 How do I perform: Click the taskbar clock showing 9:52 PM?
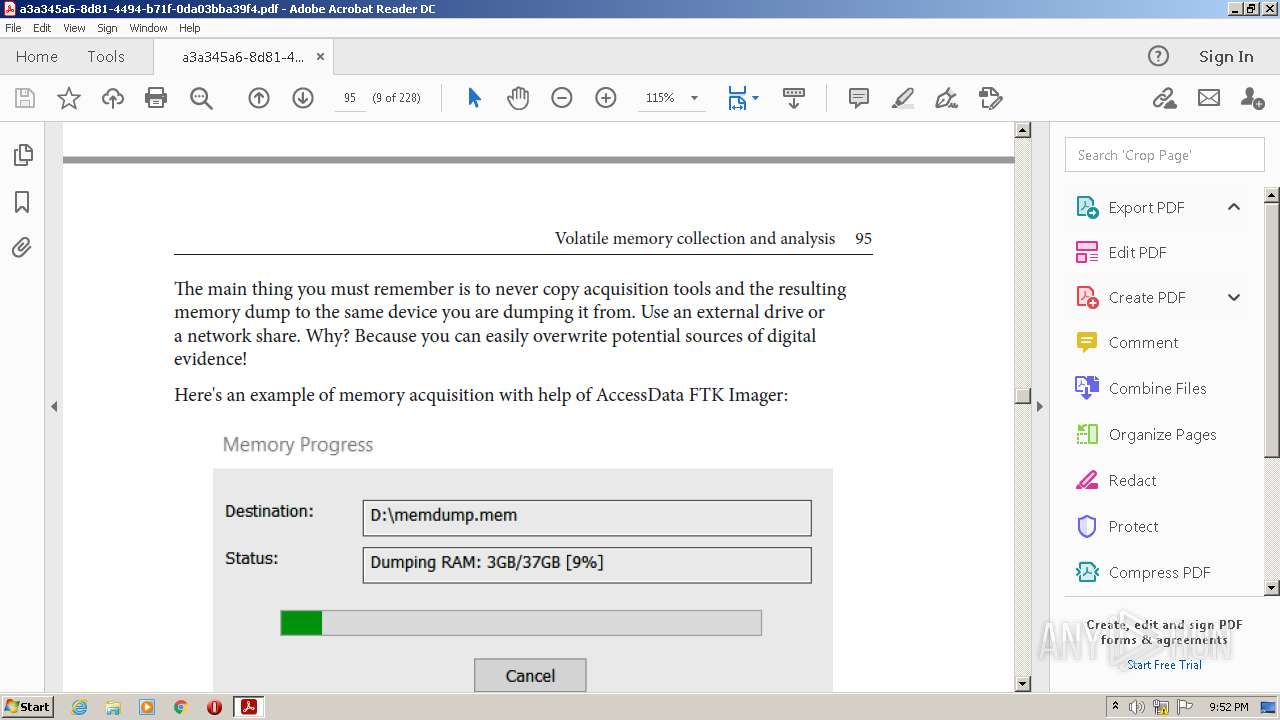point(1228,707)
